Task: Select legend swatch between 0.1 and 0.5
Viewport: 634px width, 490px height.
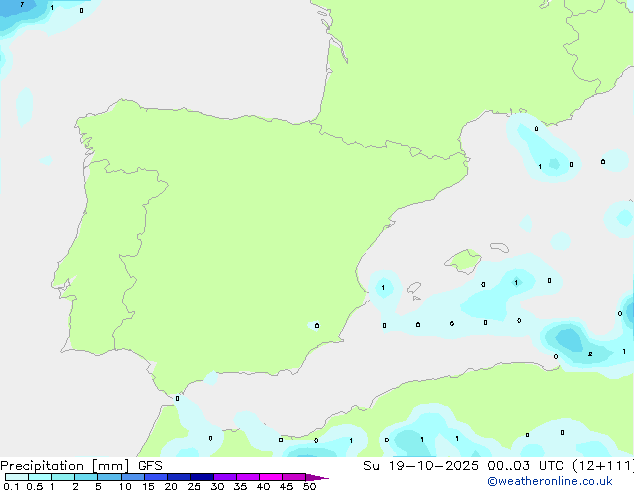Action: (17, 478)
